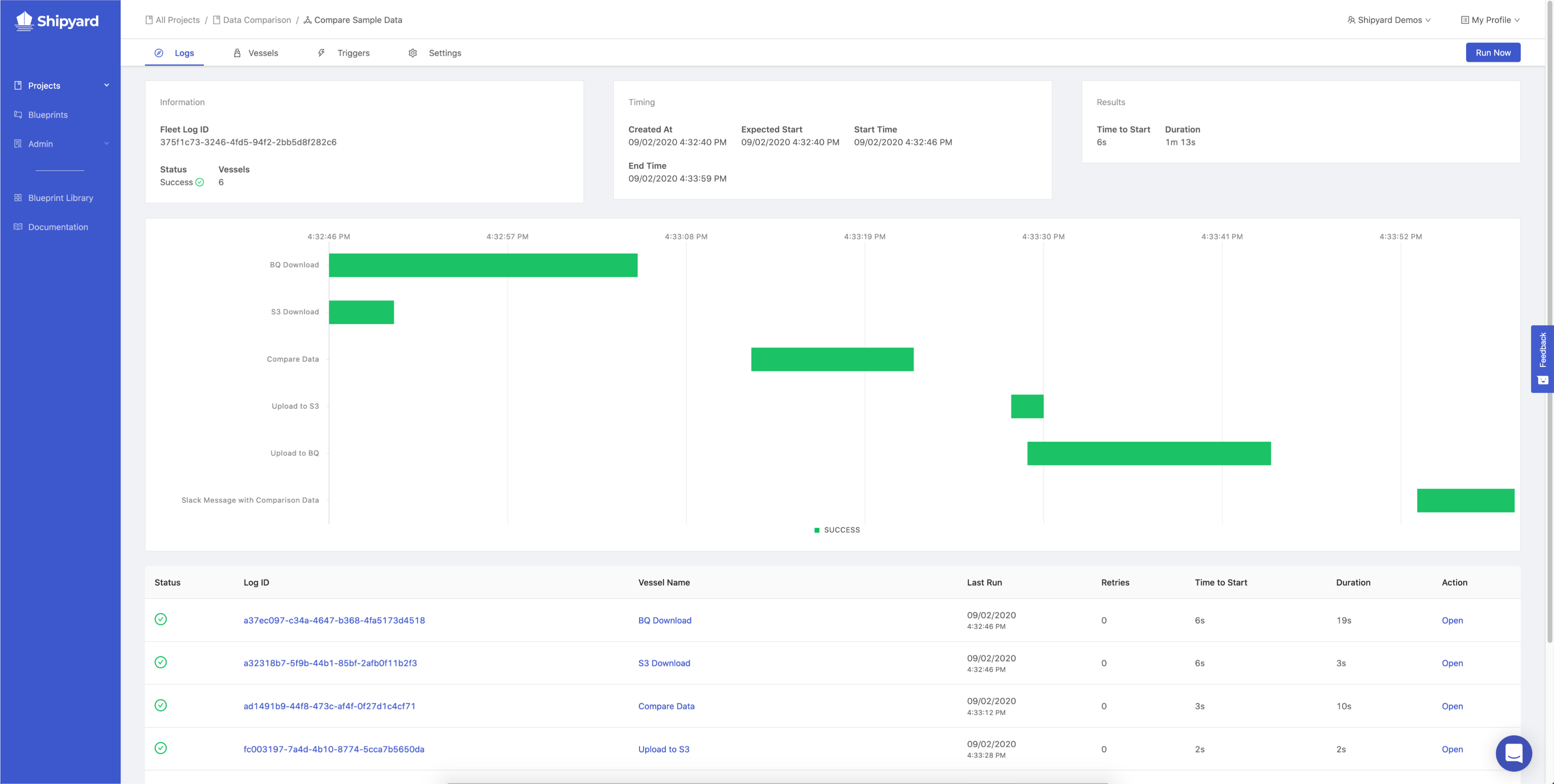Click the Documentation book icon
The width and height of the screenshot is (1554, 784).
18,227
